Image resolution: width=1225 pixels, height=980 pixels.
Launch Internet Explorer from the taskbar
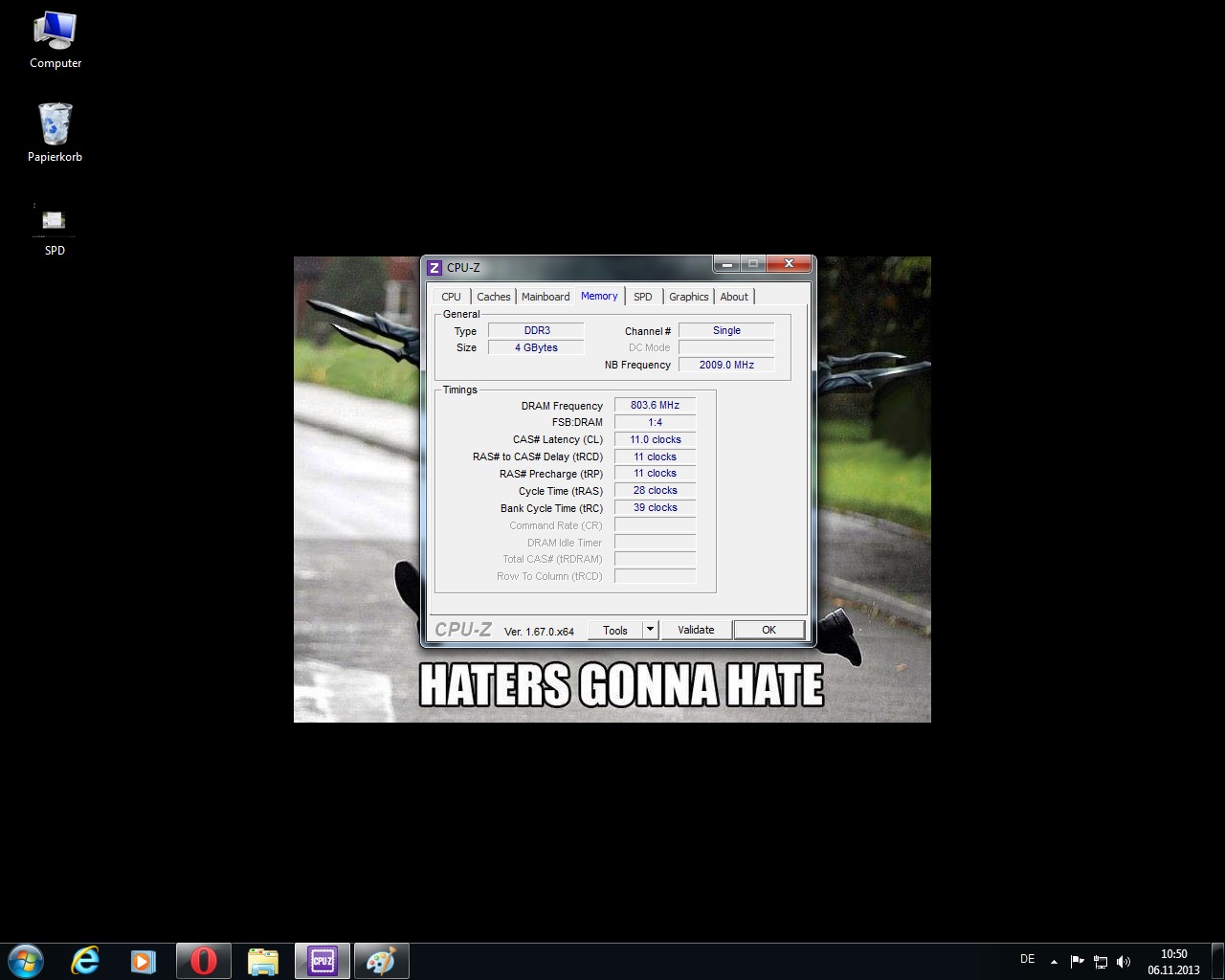click(x=85, y=960)
